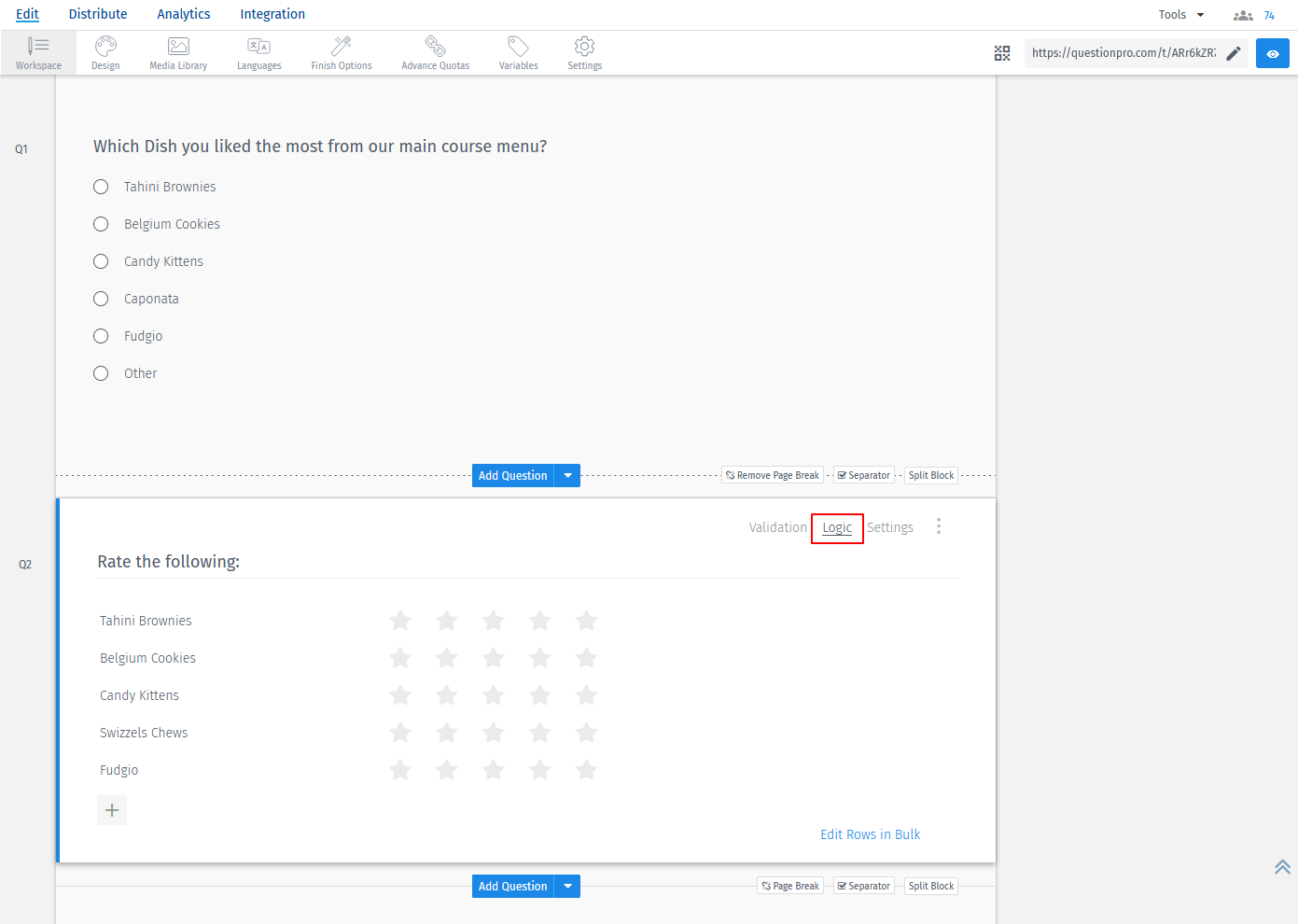1298x924 pixels.
Task: Open the Languages settings
Action: tap(258, 52)
